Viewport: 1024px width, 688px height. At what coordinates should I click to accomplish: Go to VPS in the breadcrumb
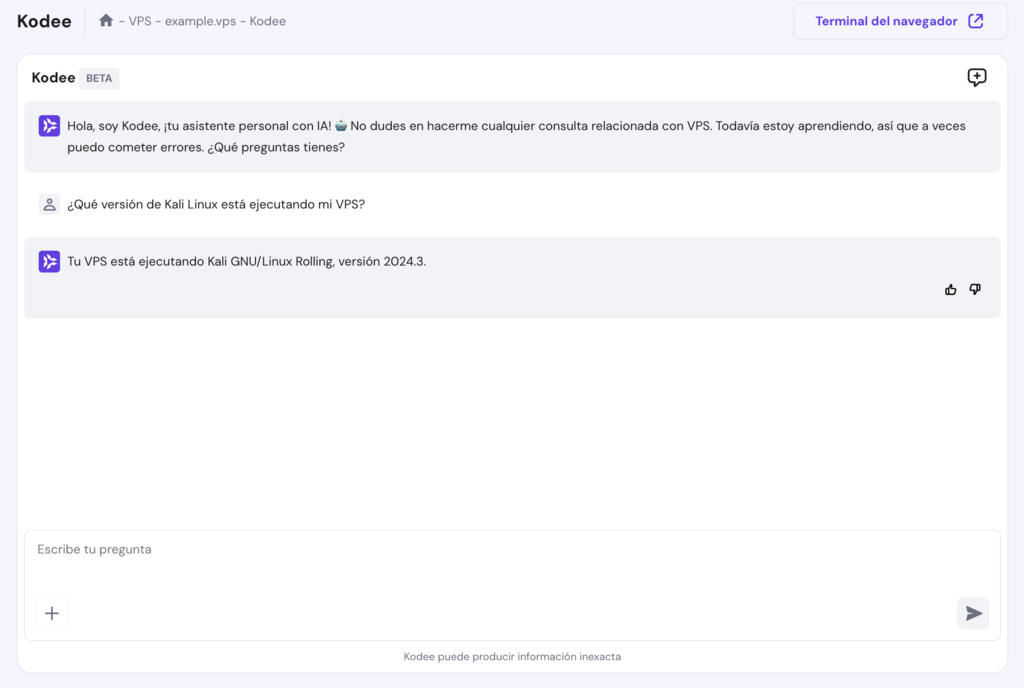pyautogui.click(x=140, y=21)
